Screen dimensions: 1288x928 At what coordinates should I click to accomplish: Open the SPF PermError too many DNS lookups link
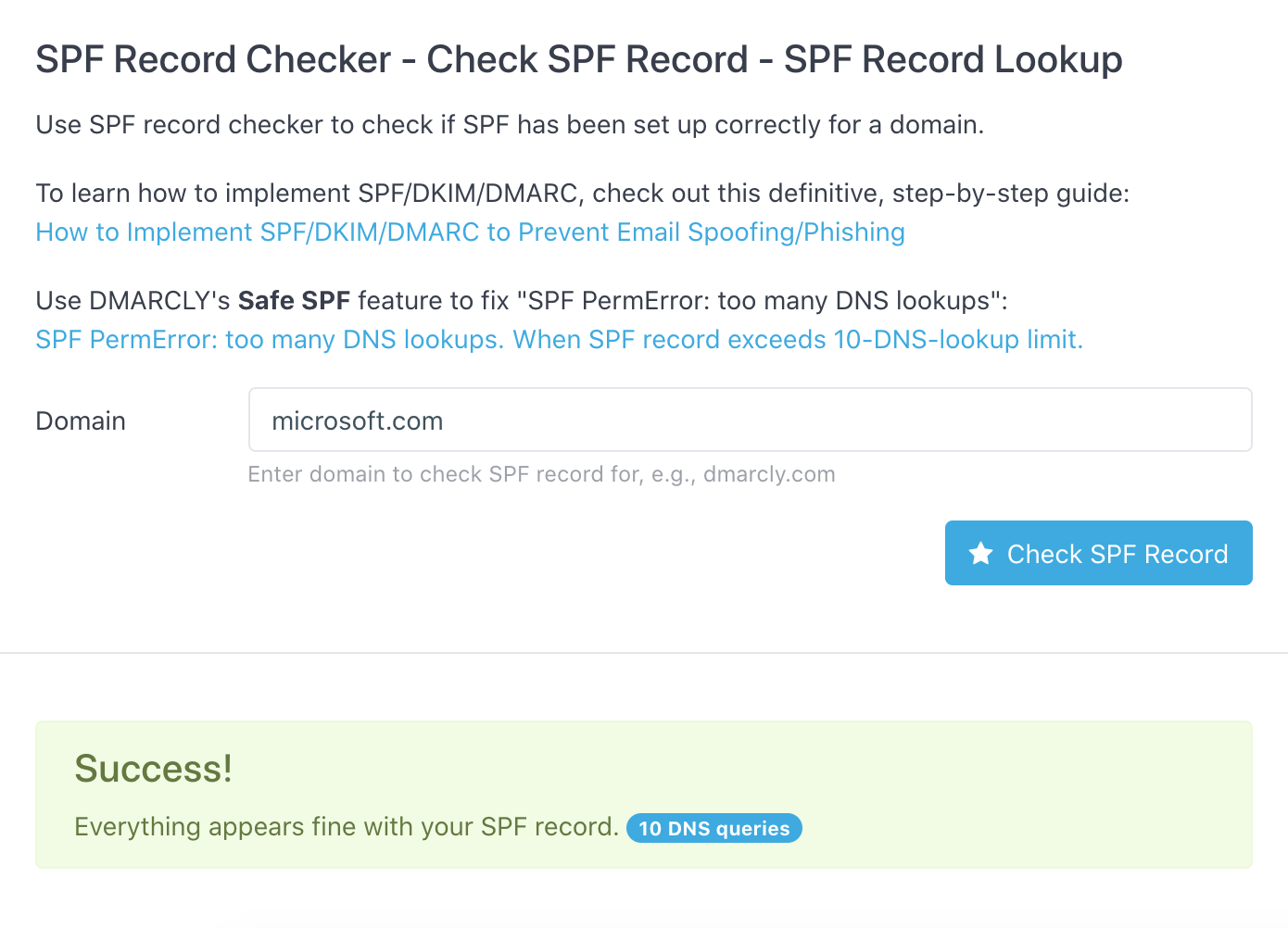(x=558, y=340)
